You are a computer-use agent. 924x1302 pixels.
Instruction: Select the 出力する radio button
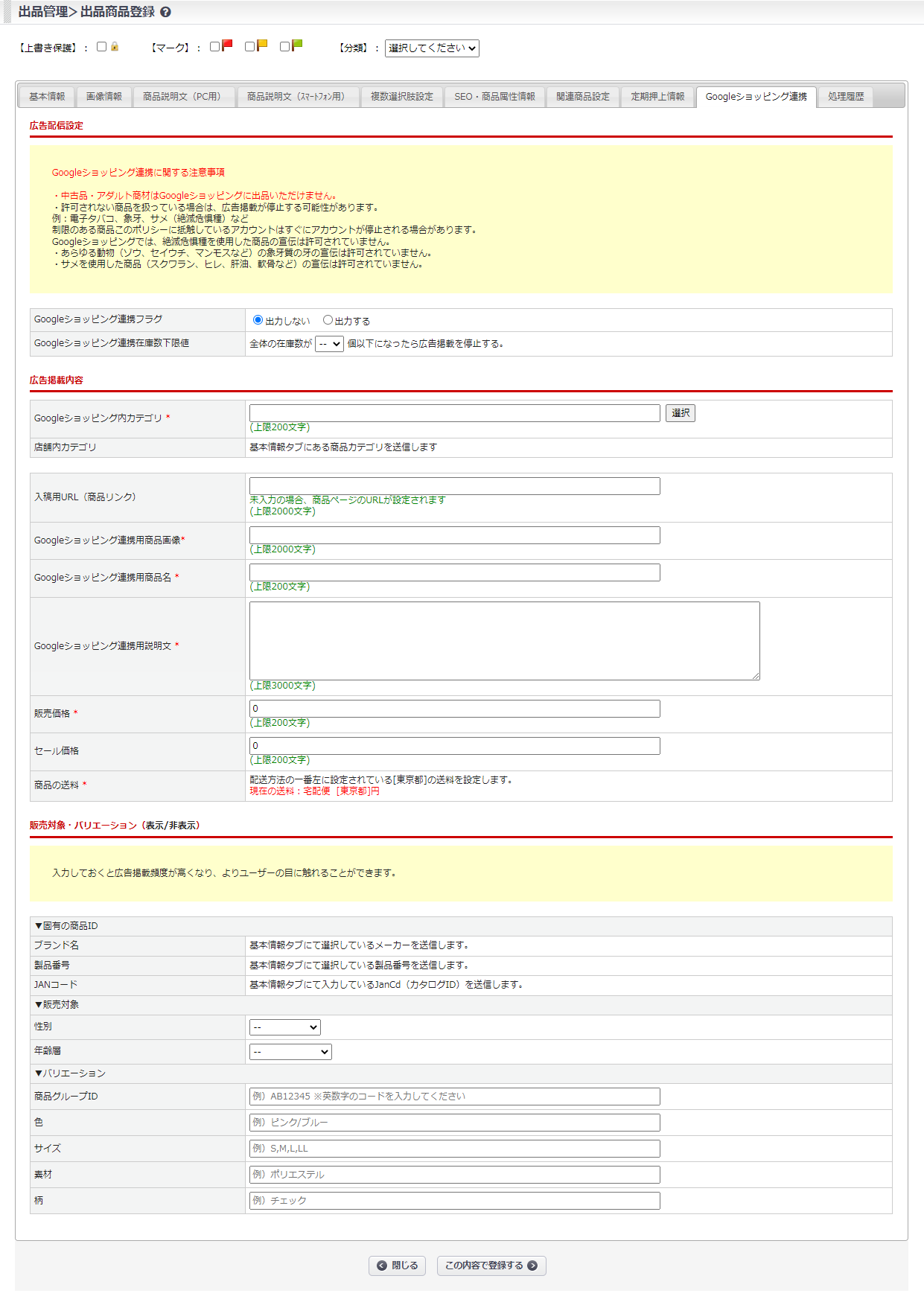(328, 320)
